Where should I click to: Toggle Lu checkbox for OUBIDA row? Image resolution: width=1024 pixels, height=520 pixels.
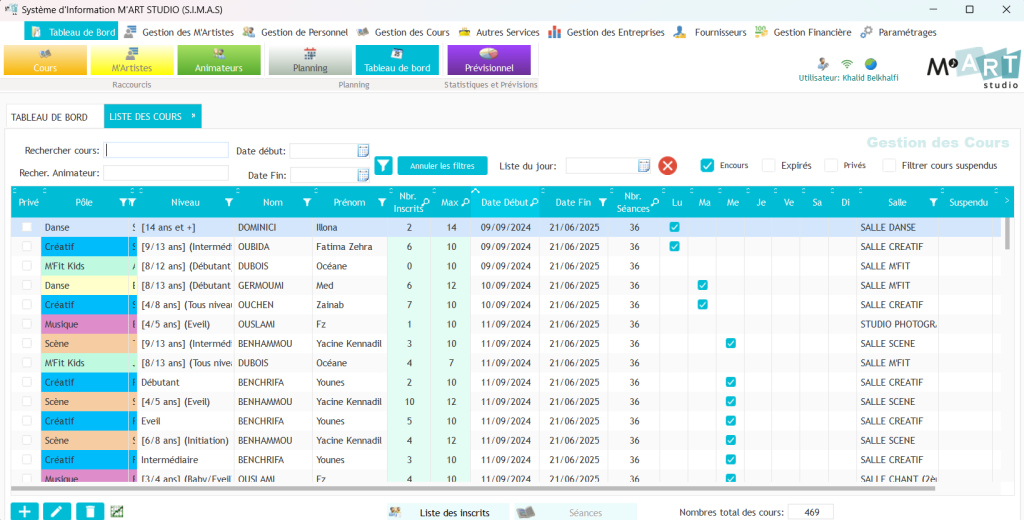675,247
